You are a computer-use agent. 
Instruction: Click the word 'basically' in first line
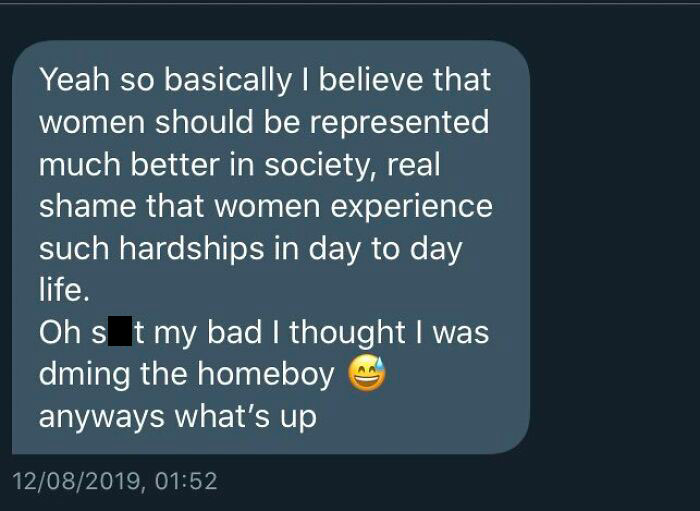point(227,81)
